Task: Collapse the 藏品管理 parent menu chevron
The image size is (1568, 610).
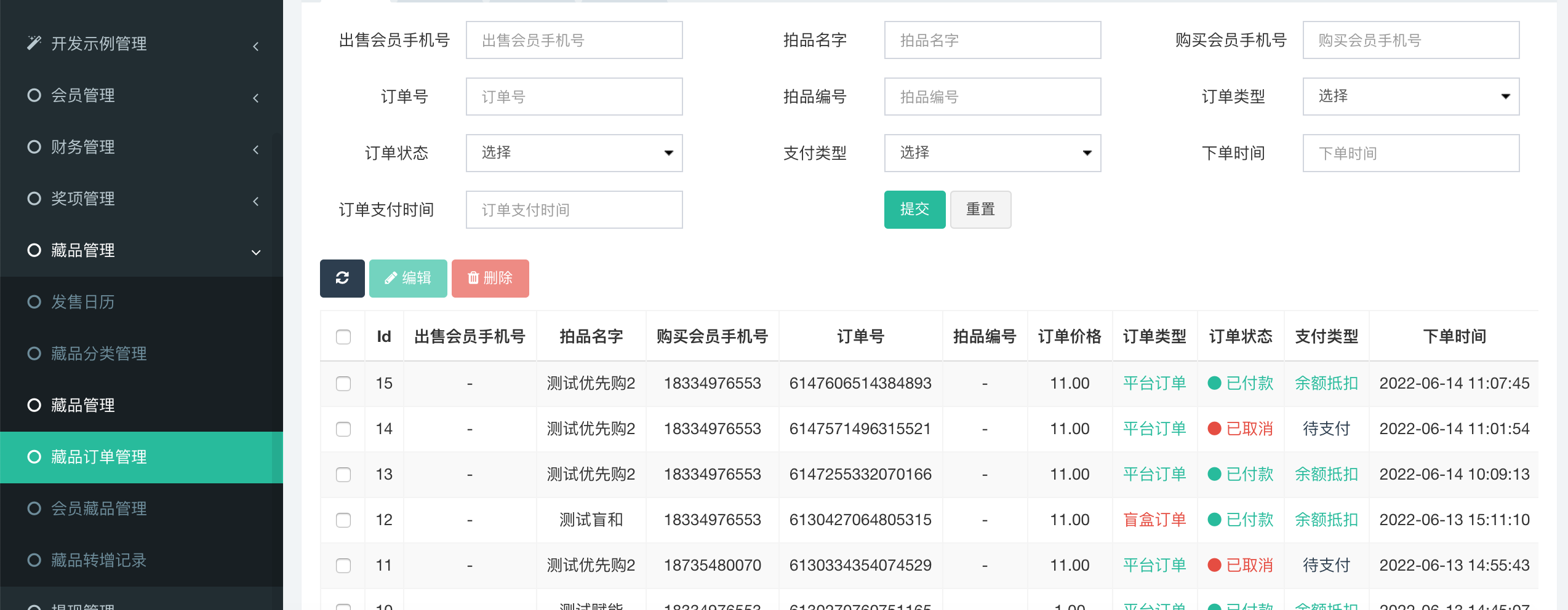Action: [256, 252]
